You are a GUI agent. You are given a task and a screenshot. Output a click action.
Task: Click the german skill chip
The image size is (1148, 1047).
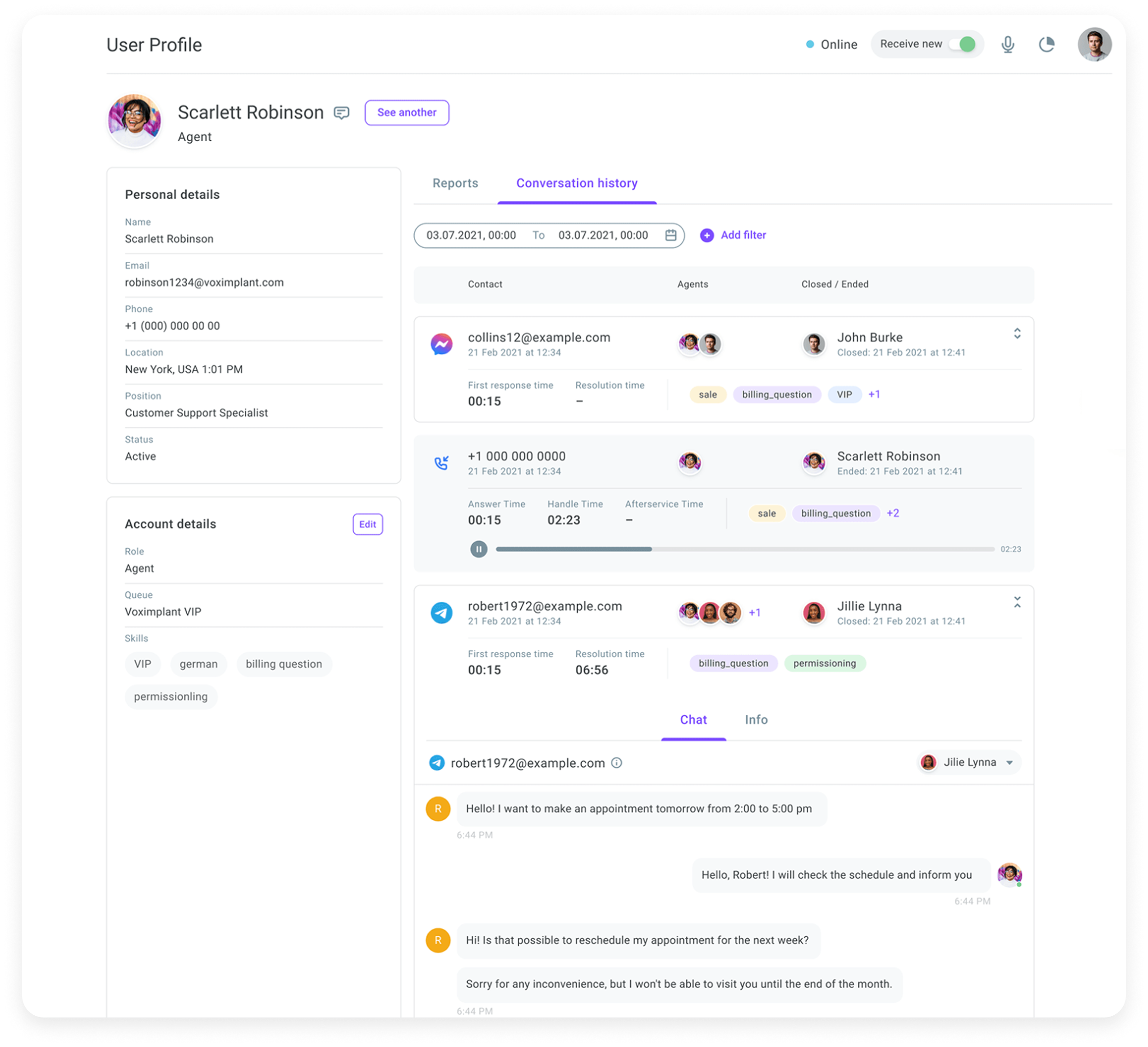(x=198, y=664)
